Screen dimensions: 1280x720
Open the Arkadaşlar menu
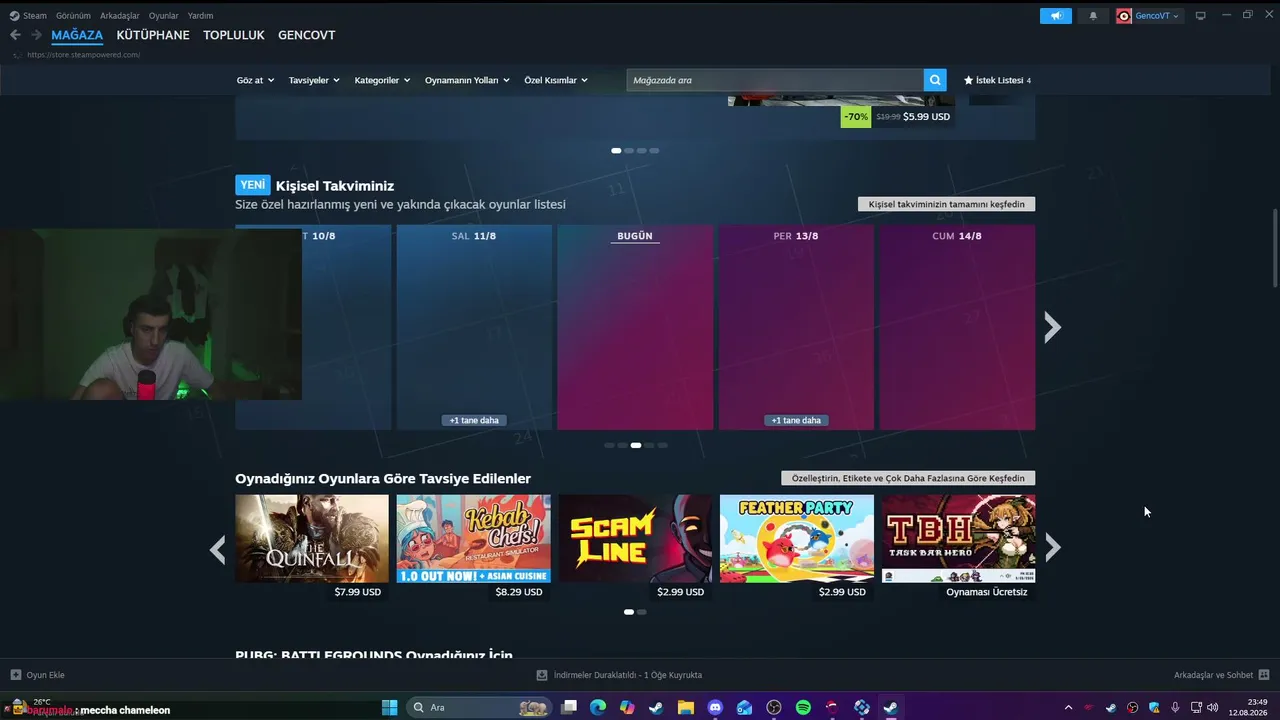pos(120,16)
